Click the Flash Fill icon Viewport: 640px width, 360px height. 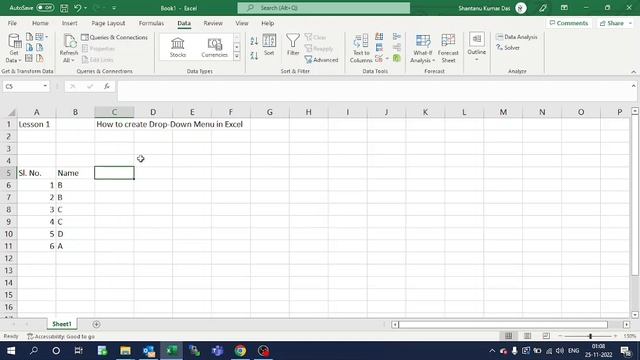379,37
